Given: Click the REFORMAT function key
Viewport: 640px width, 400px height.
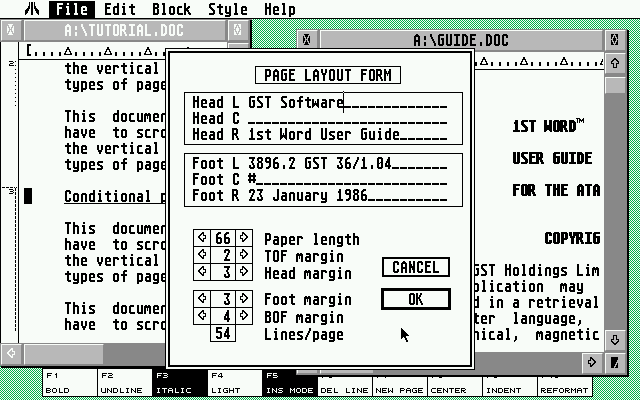Looking at the screenshot, I should pyautogui.click(x=566, y=386).
